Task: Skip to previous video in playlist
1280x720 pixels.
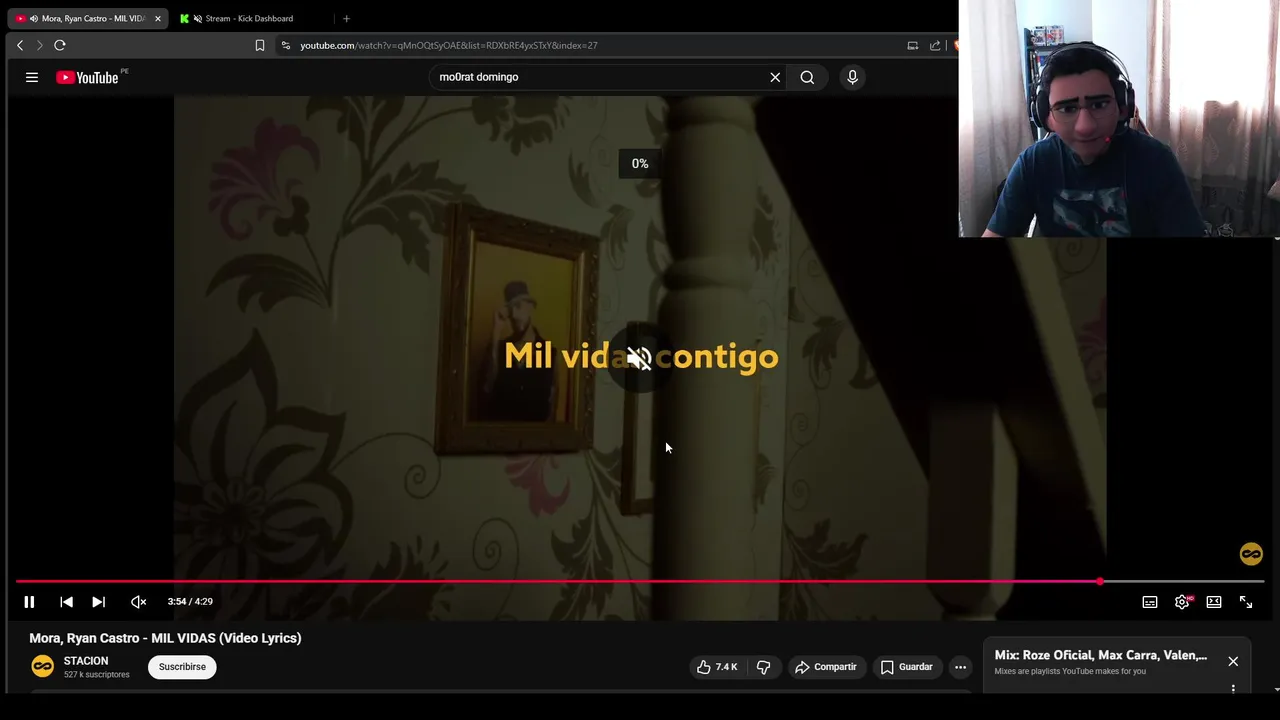Action: (66, 602)
